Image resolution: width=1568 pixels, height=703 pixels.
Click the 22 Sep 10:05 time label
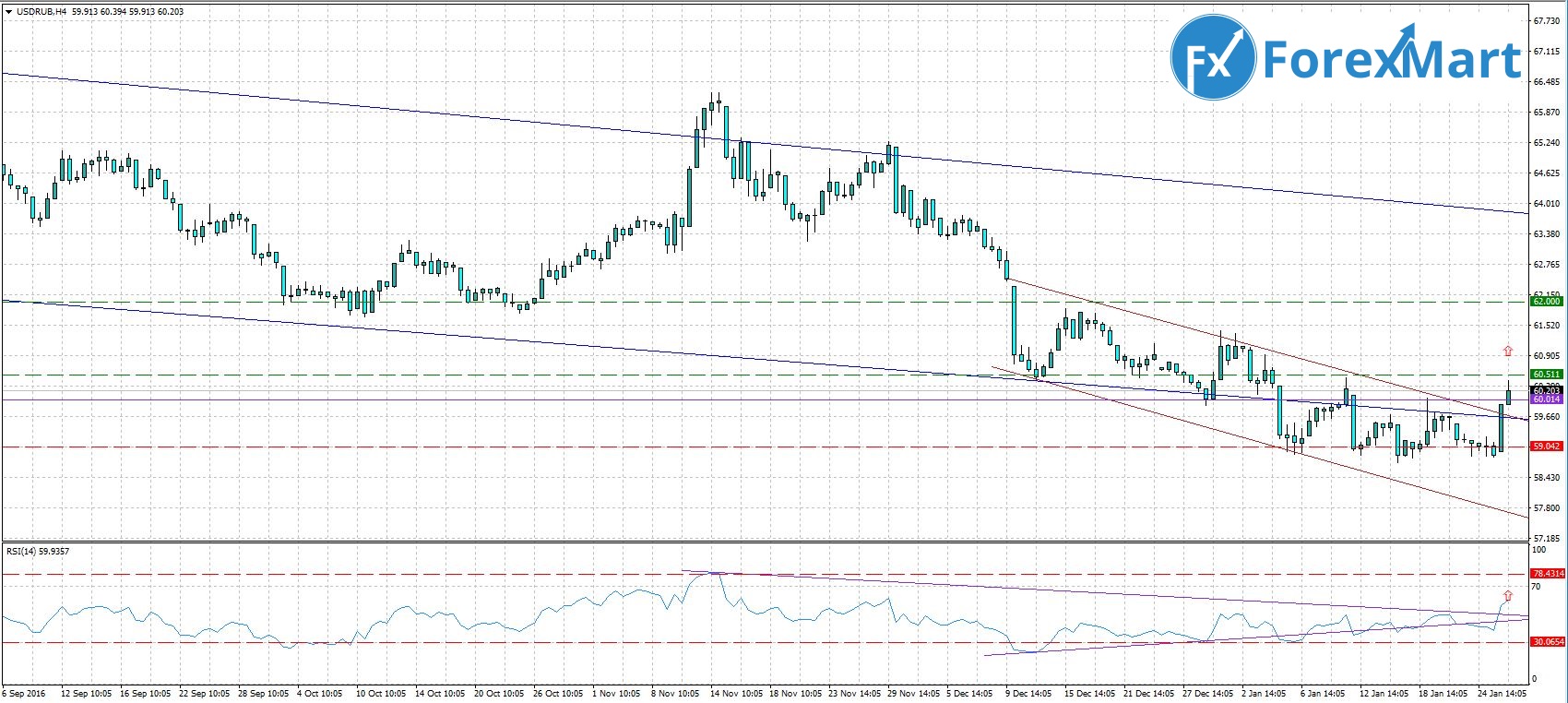205,693
